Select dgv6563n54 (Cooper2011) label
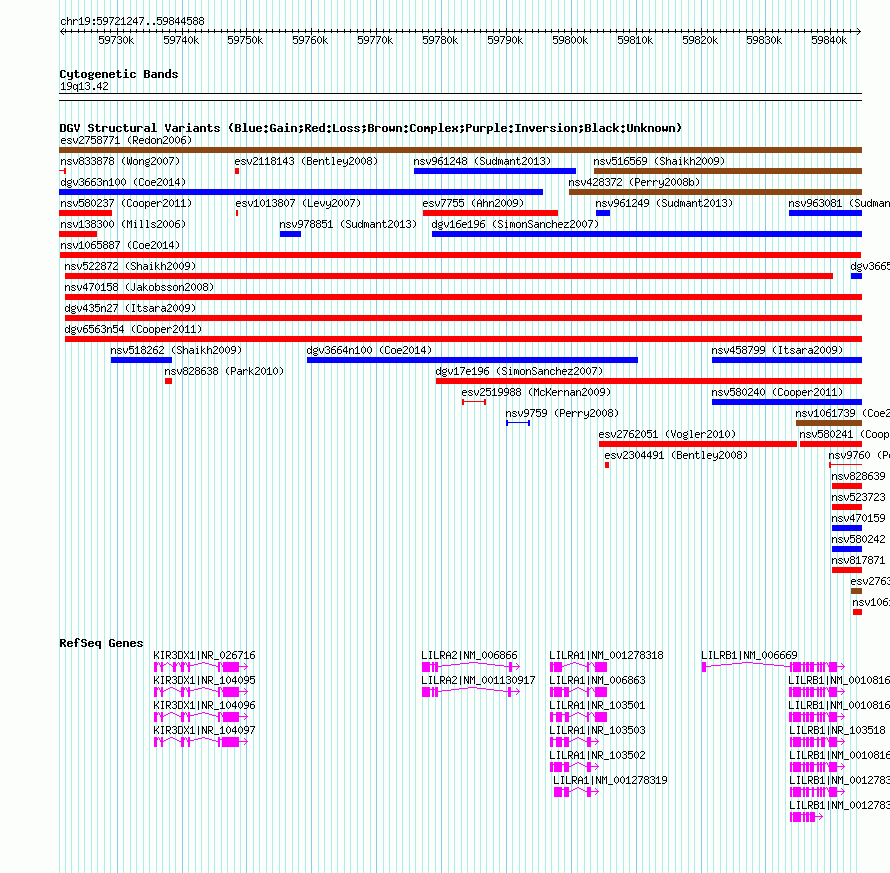 [133, 329]
